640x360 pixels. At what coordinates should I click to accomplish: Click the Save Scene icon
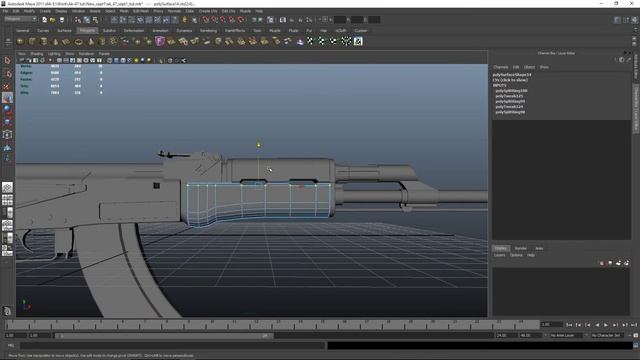point(62,20)
